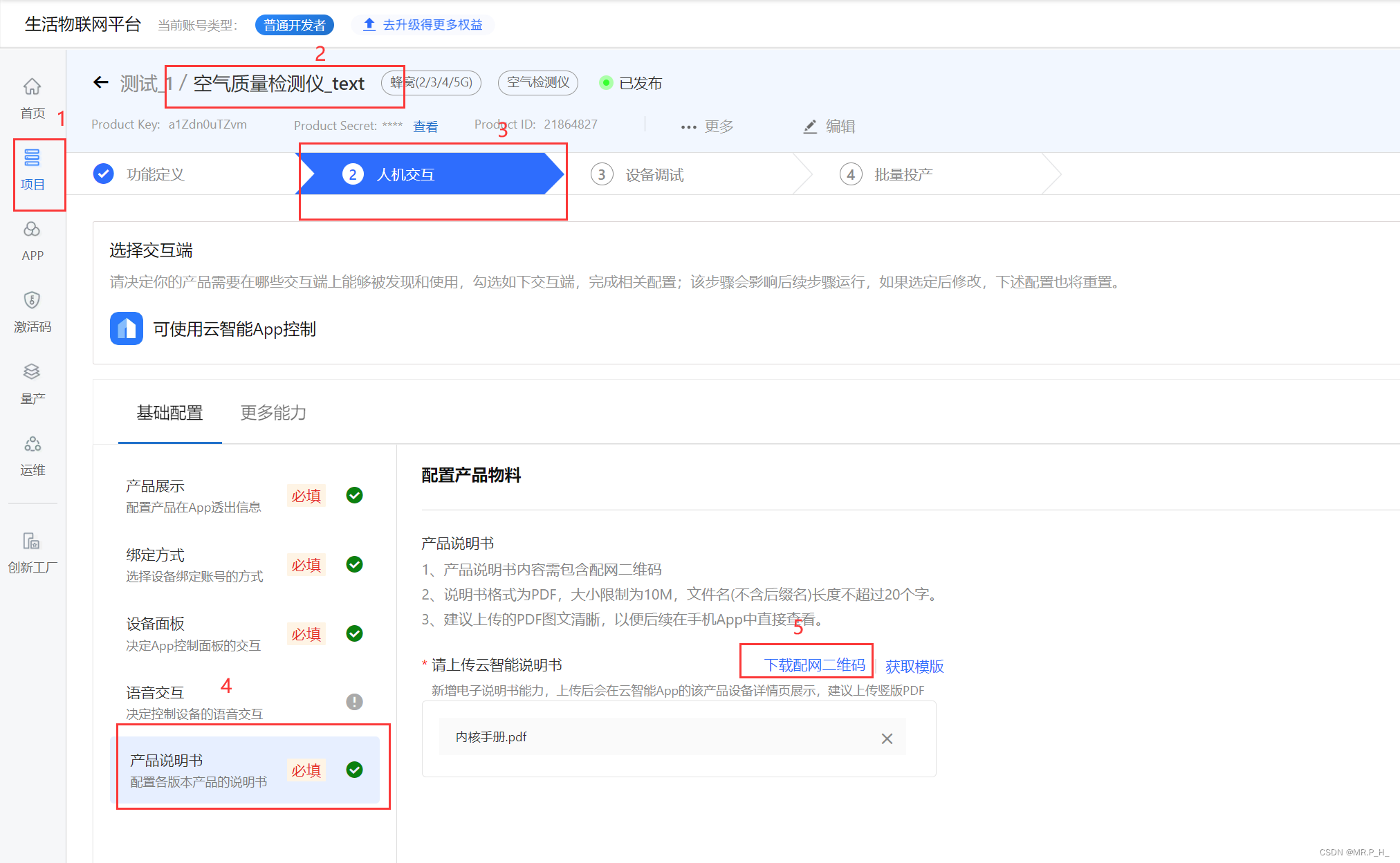Viewport: 1400px width, 863px height.
Task: Remove the uploaded 内核手册.pdf file
Action: [887, 739]
